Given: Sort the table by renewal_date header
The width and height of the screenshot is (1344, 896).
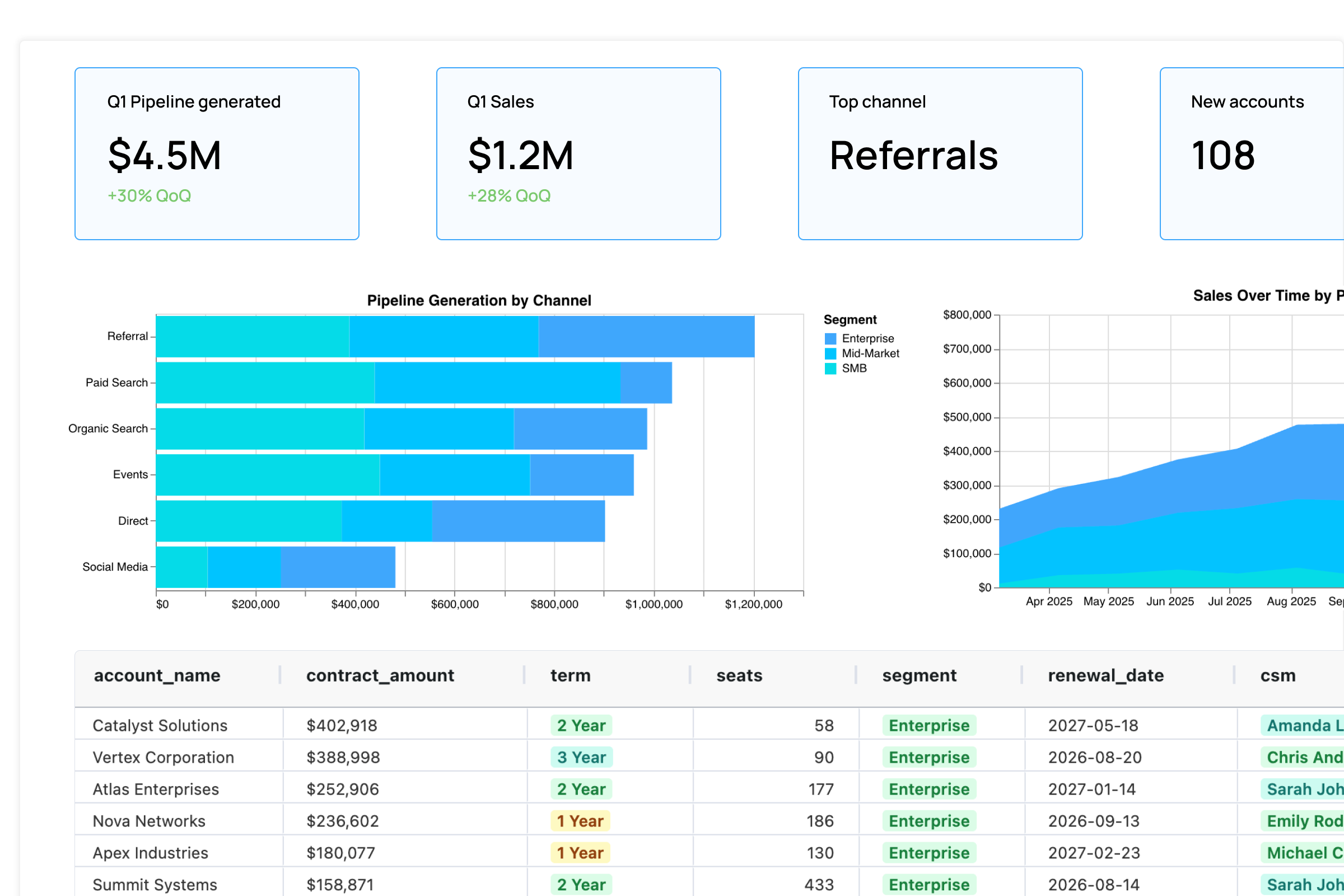Looking at the screenshot, I should (1107, 675).
